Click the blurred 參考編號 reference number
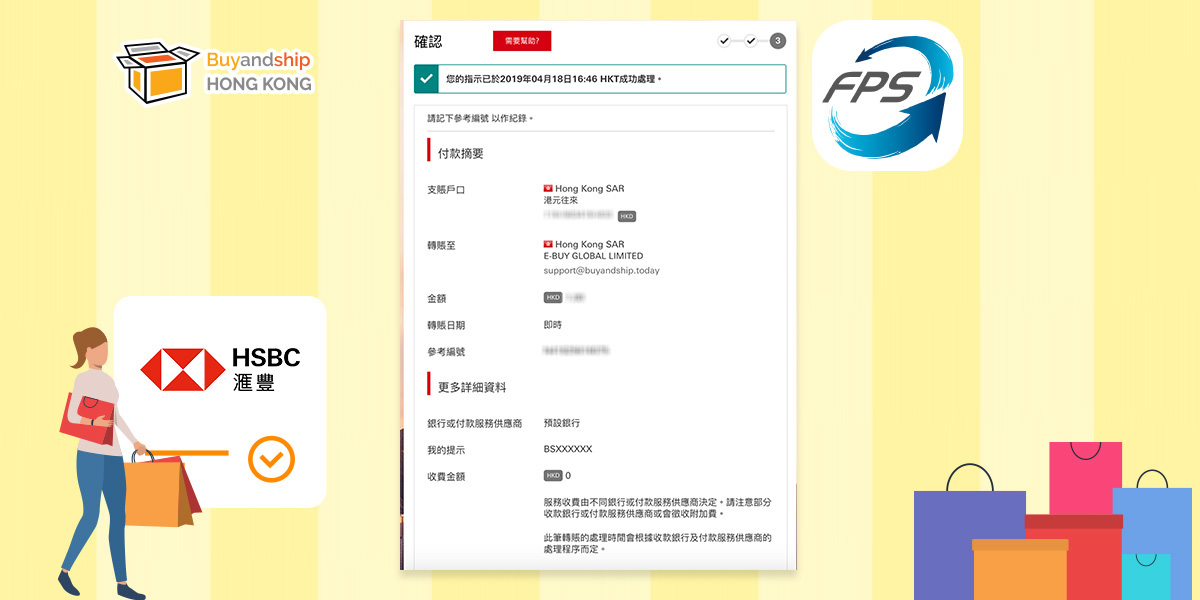This screenshot has width=1200, height=600. (x=576, y=351)
